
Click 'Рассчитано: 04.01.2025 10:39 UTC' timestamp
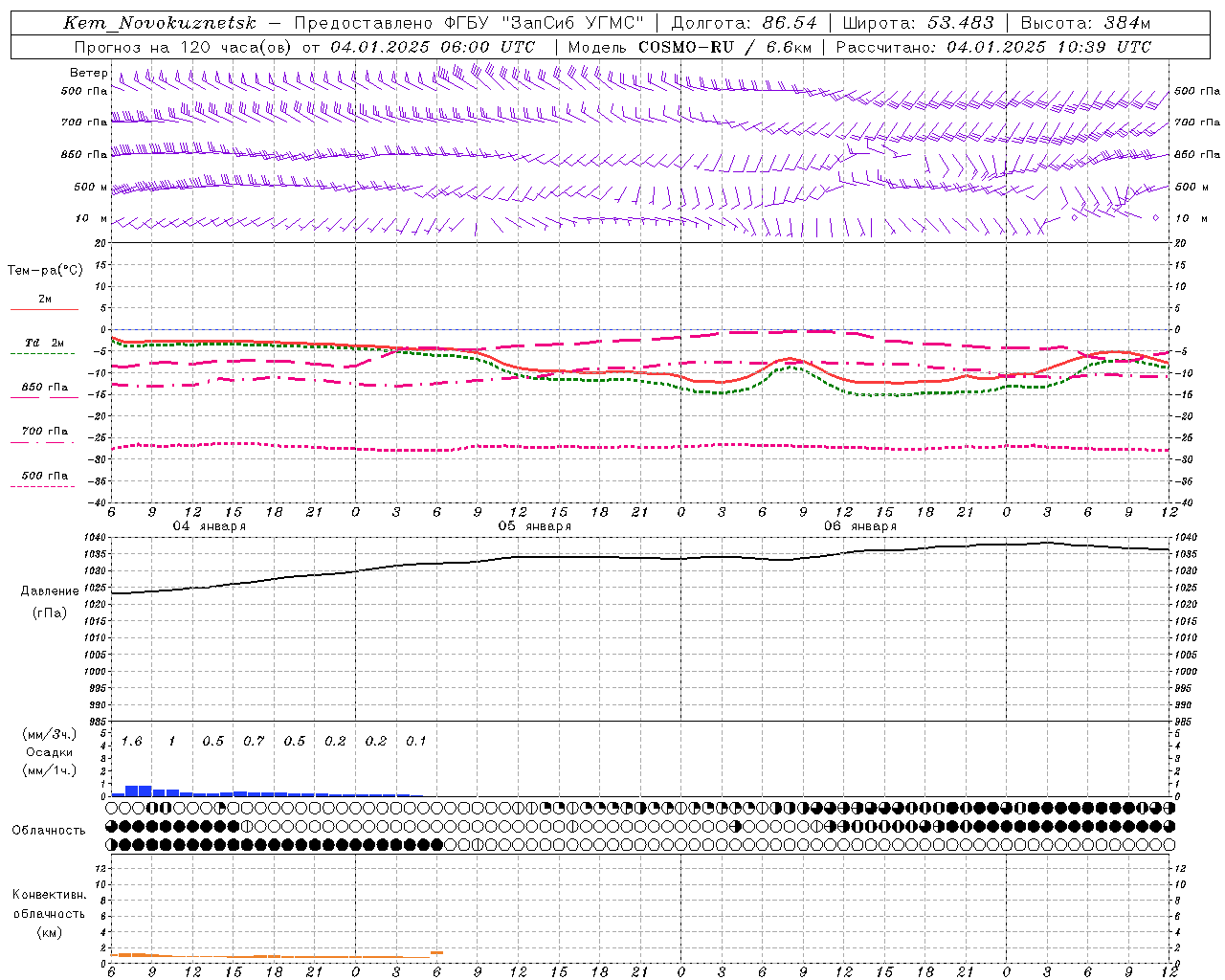coord(993,47)
